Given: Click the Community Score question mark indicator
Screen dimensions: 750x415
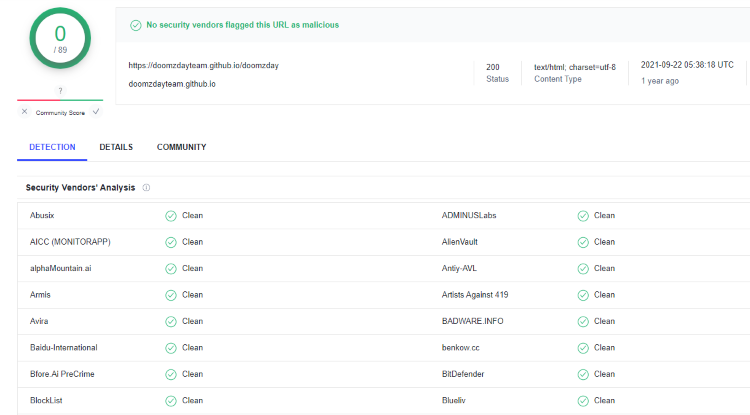Looking at the screenshot, I should pyautogui.click(x=60, y=90).
